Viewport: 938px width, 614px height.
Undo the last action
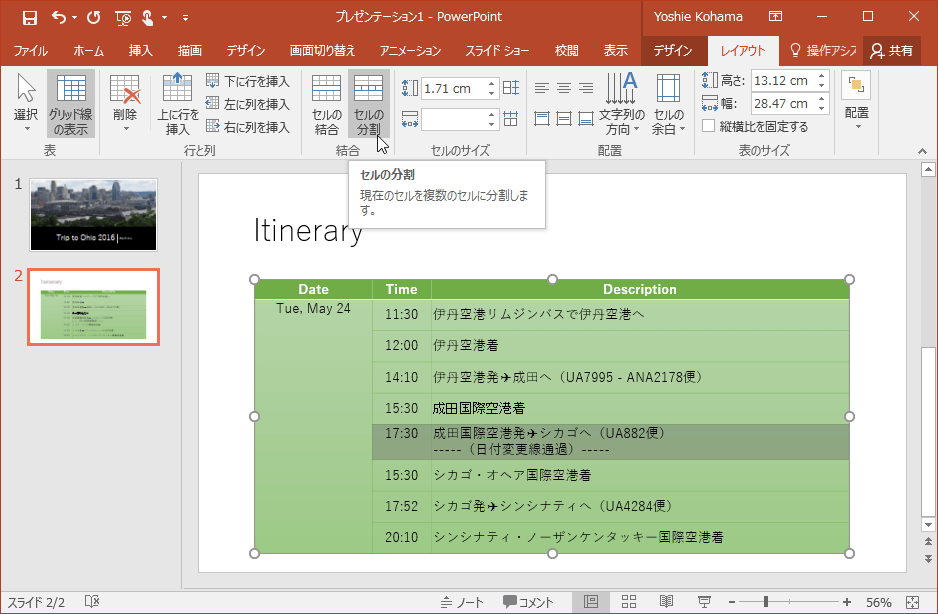click(59, 17)
